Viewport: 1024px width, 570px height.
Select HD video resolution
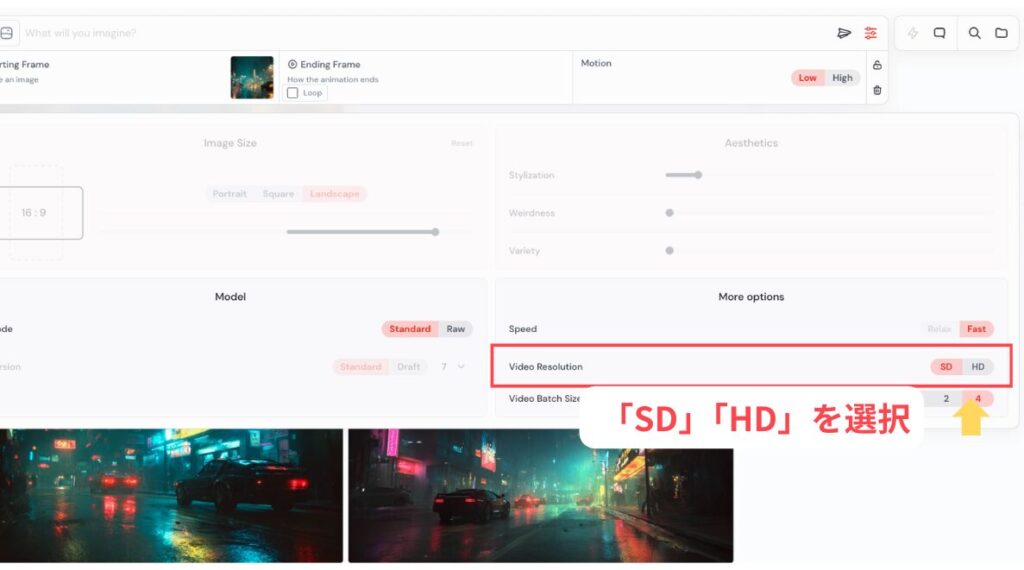click(978, 367)
